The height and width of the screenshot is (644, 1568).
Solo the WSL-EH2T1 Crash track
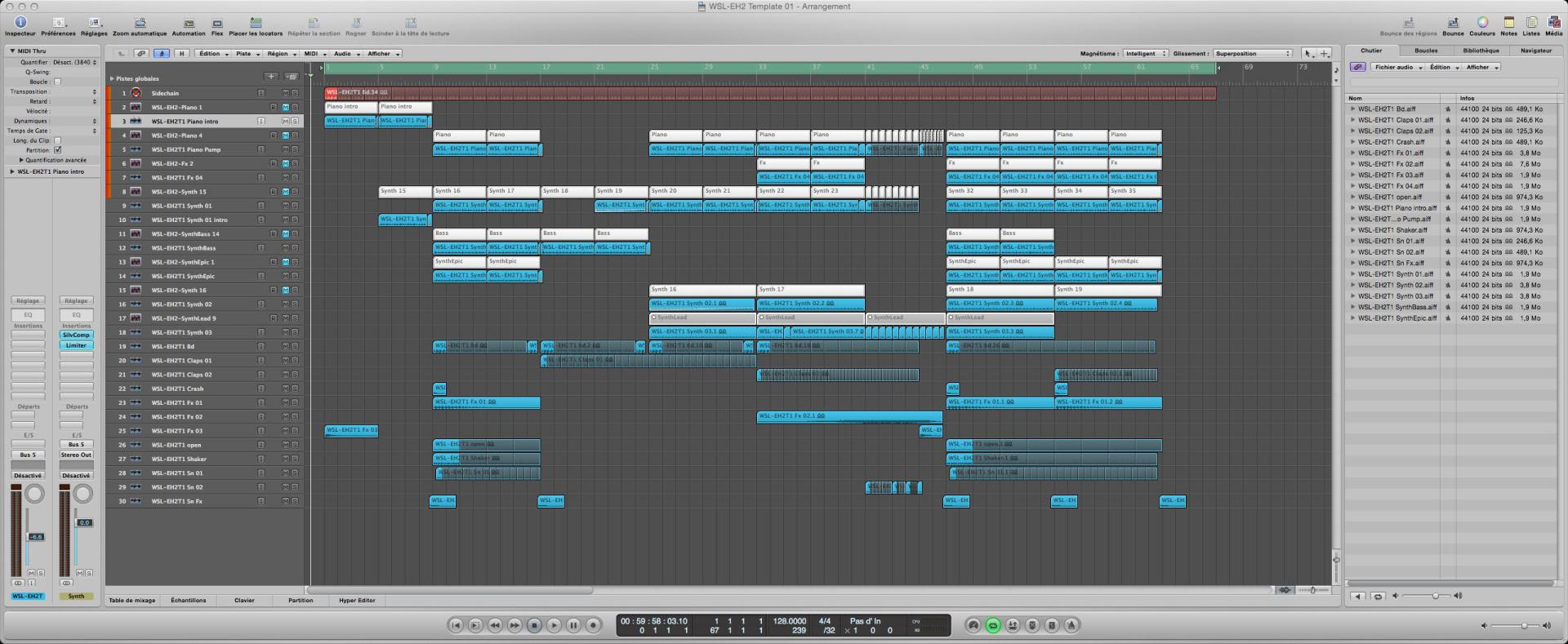coord(295,389)
